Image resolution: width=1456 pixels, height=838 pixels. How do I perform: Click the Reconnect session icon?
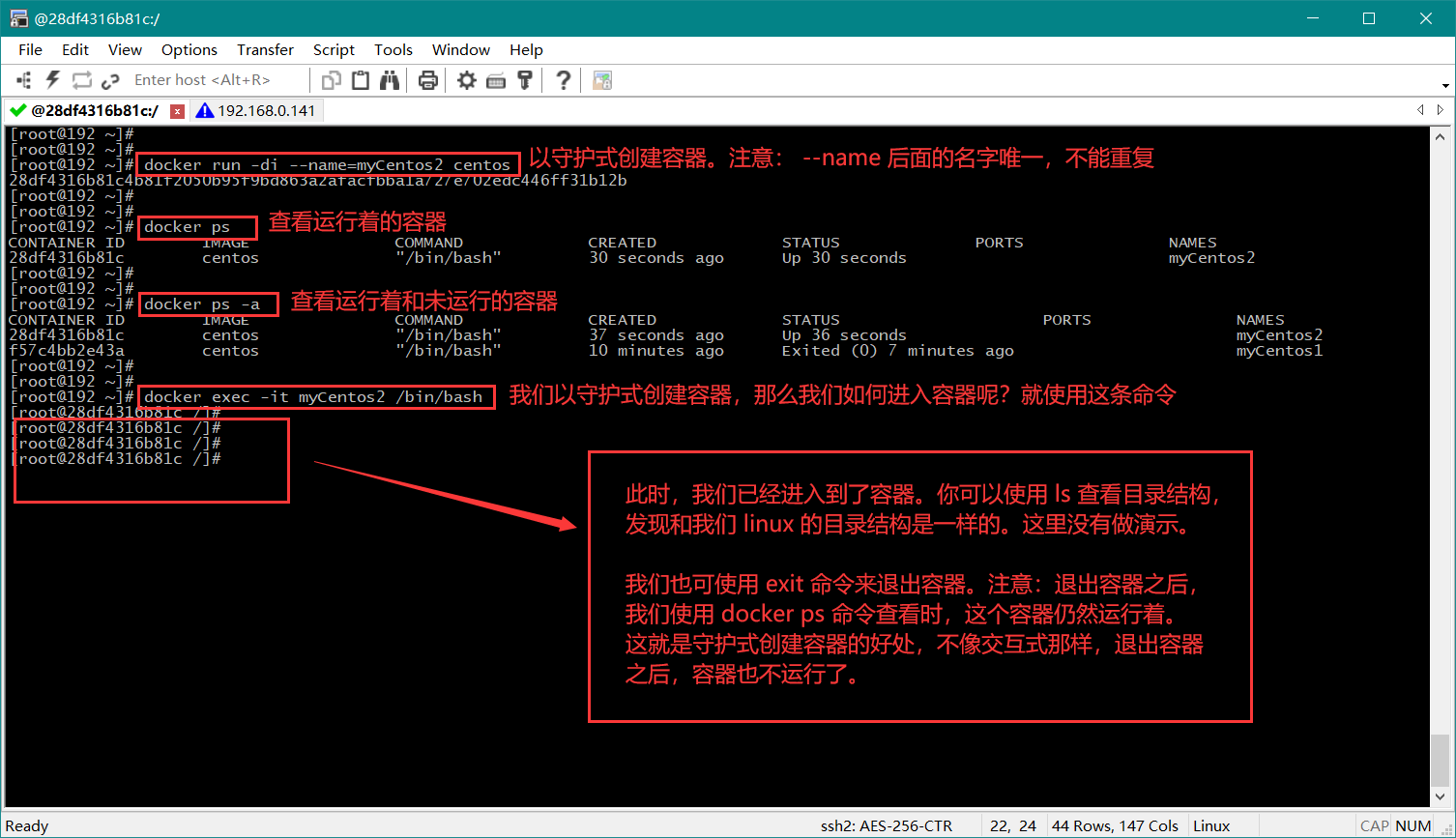point(82,80)
